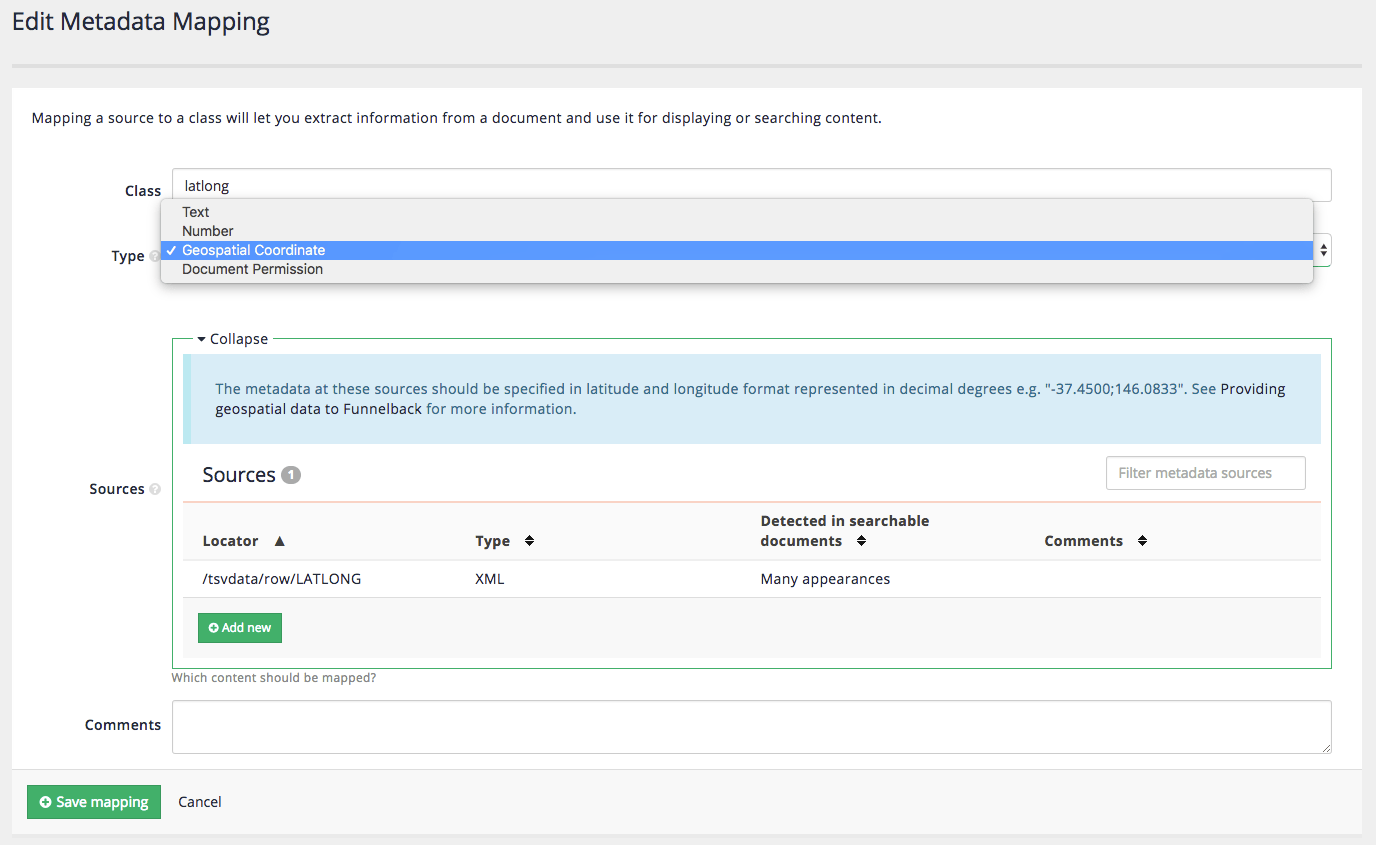Screen dimensions: 1376x845
Task: Click the help icon next to Type
Action: [x=155, y=257]
